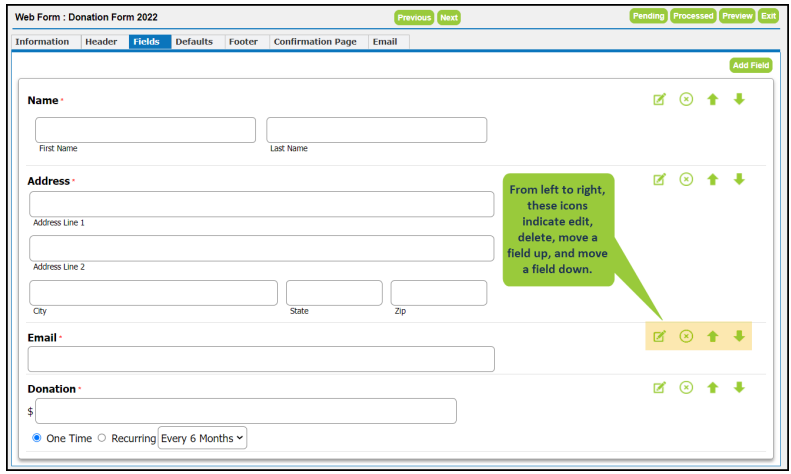Click the 'Name' field heading
The height and width of the screenshot is (474, 791).
click(x=43, y=100)
